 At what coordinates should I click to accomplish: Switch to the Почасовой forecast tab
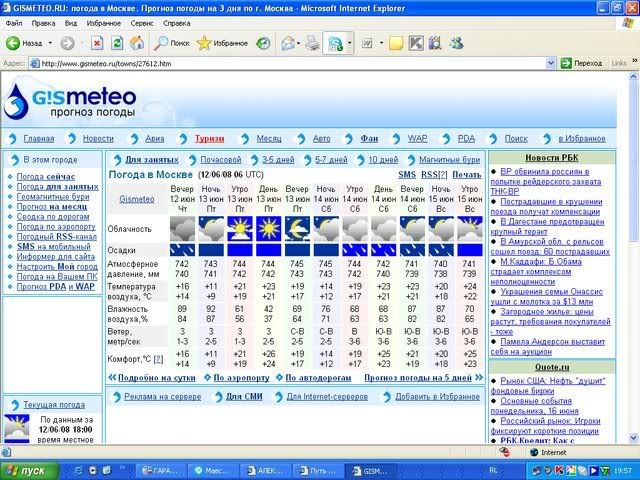[x=219, y=159]
